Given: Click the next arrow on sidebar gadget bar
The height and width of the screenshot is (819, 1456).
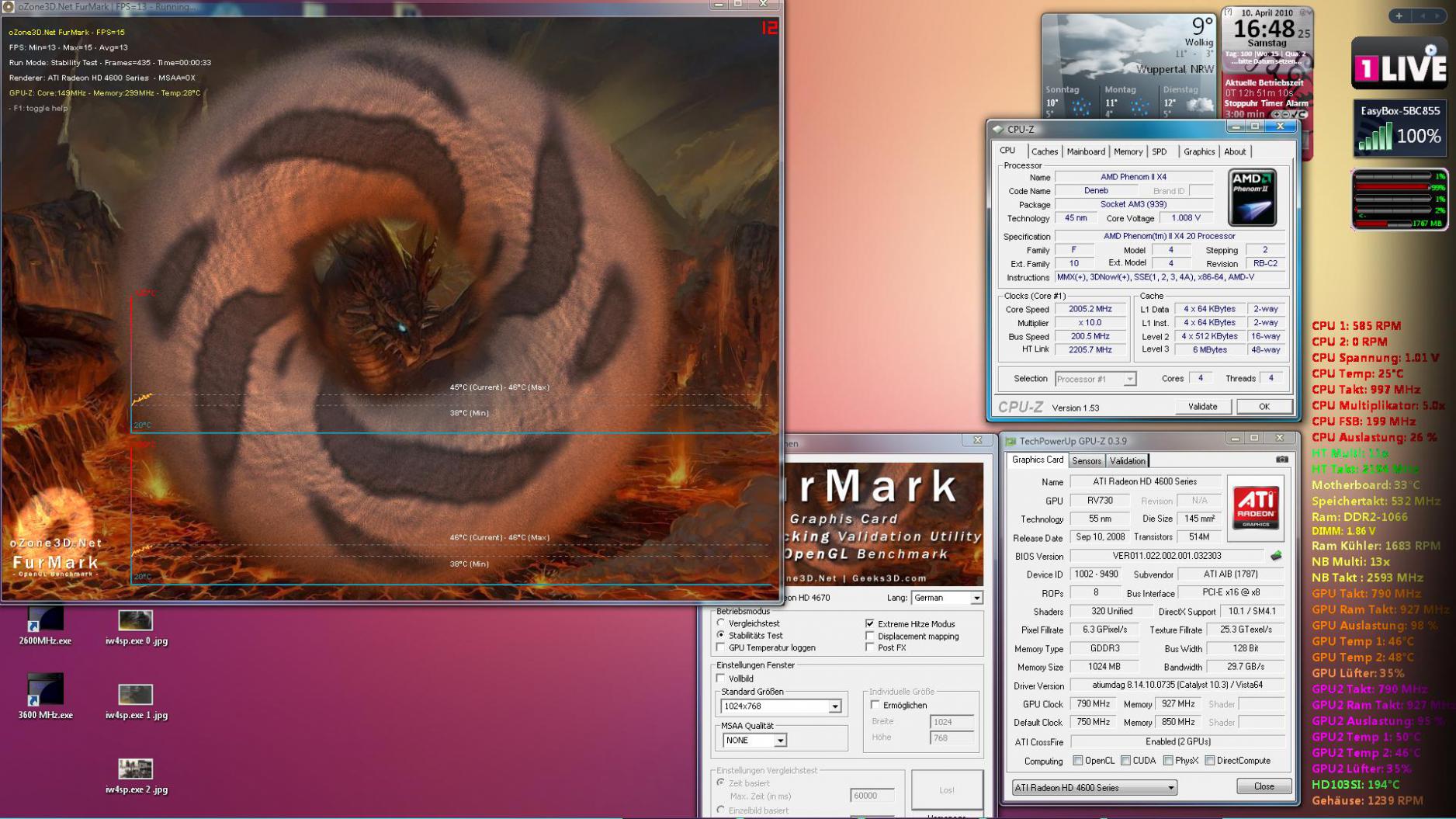Looking at the screenshot, I should 1437,16.
